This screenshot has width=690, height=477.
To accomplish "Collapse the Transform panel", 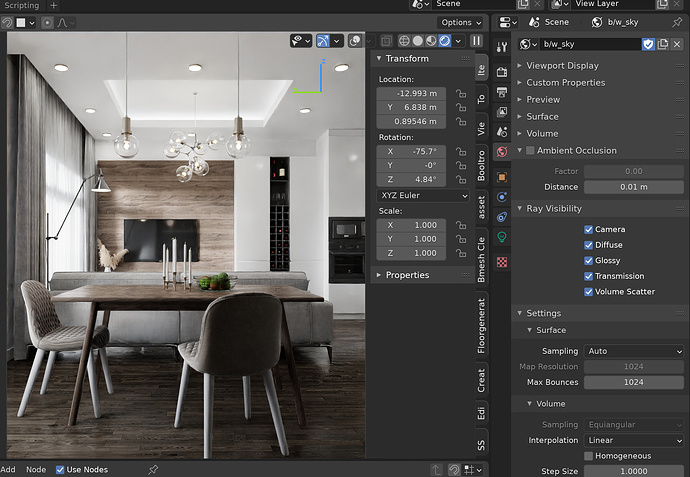I will (x=378, y=59).
